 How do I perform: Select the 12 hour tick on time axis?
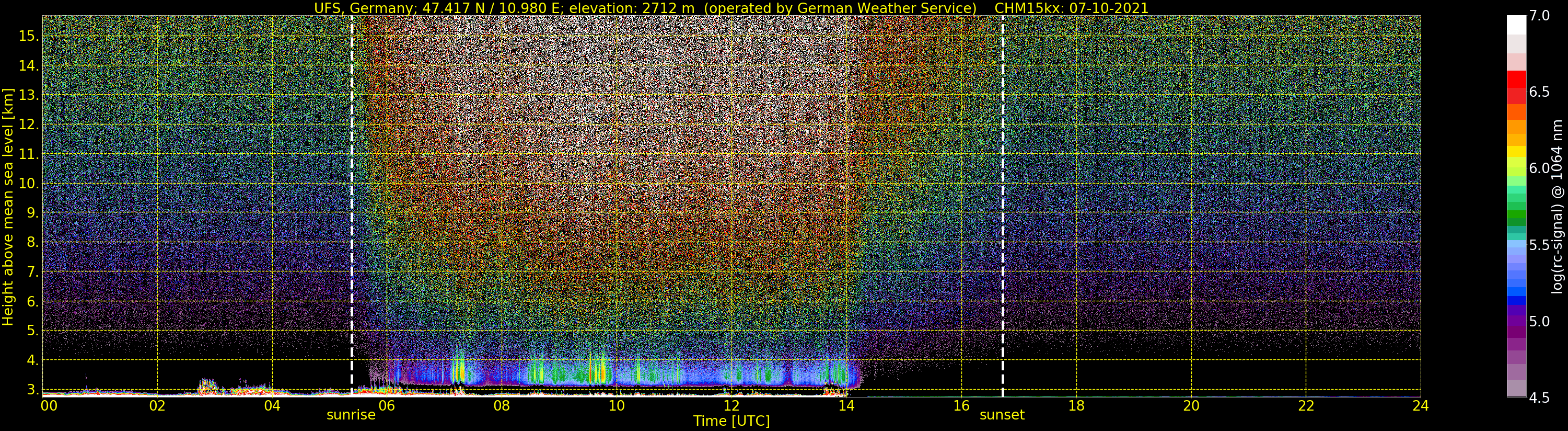coord(731,405)
